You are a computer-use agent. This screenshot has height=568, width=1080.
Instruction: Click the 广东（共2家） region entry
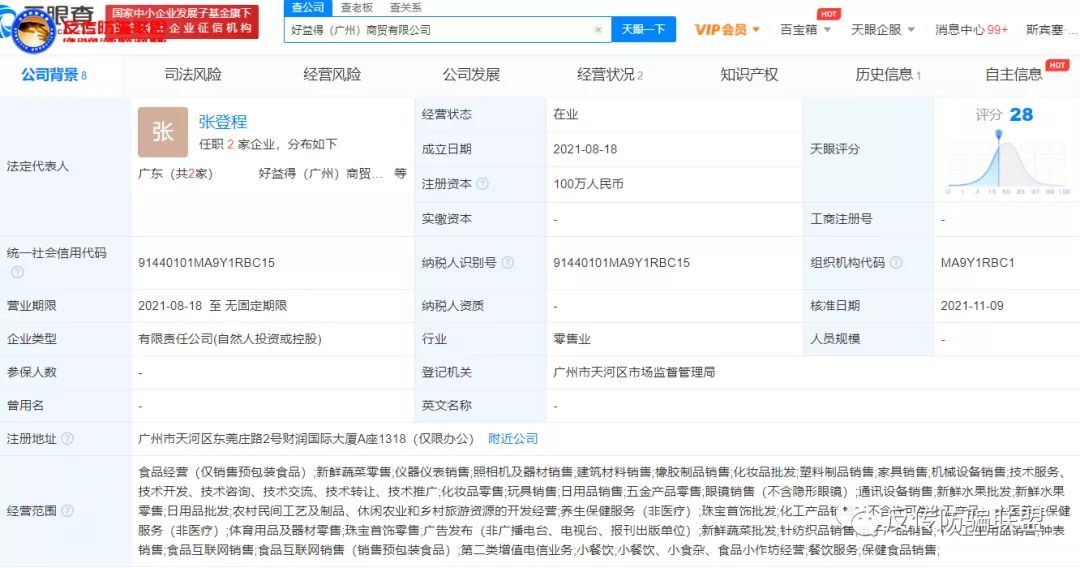[176, 173]
